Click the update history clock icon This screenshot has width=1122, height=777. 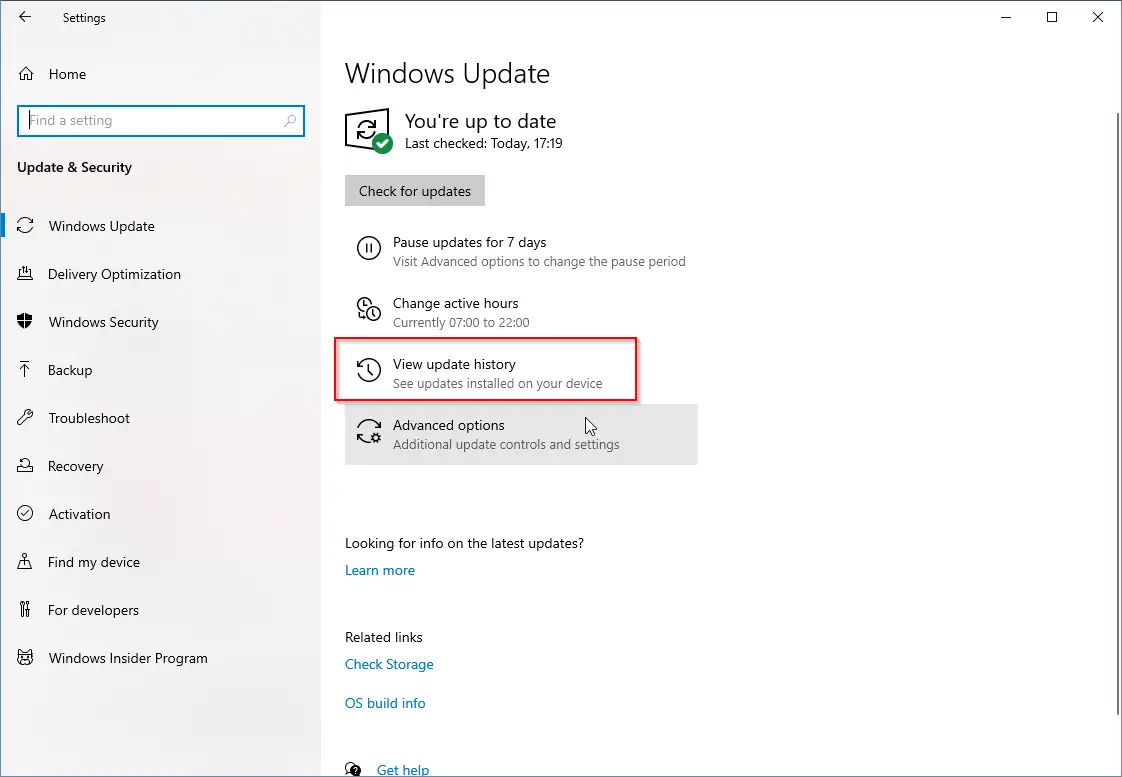click(369, 370)
